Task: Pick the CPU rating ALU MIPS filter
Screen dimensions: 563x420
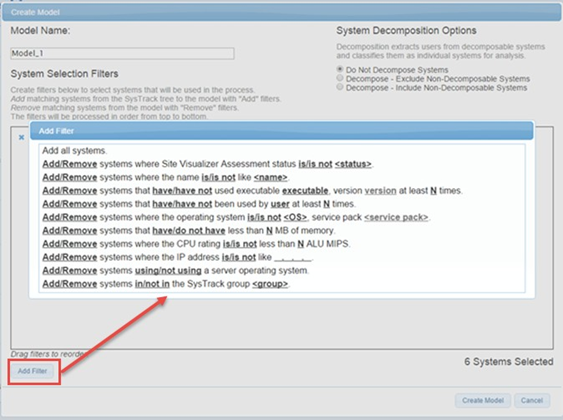Action: coord(196,244)
